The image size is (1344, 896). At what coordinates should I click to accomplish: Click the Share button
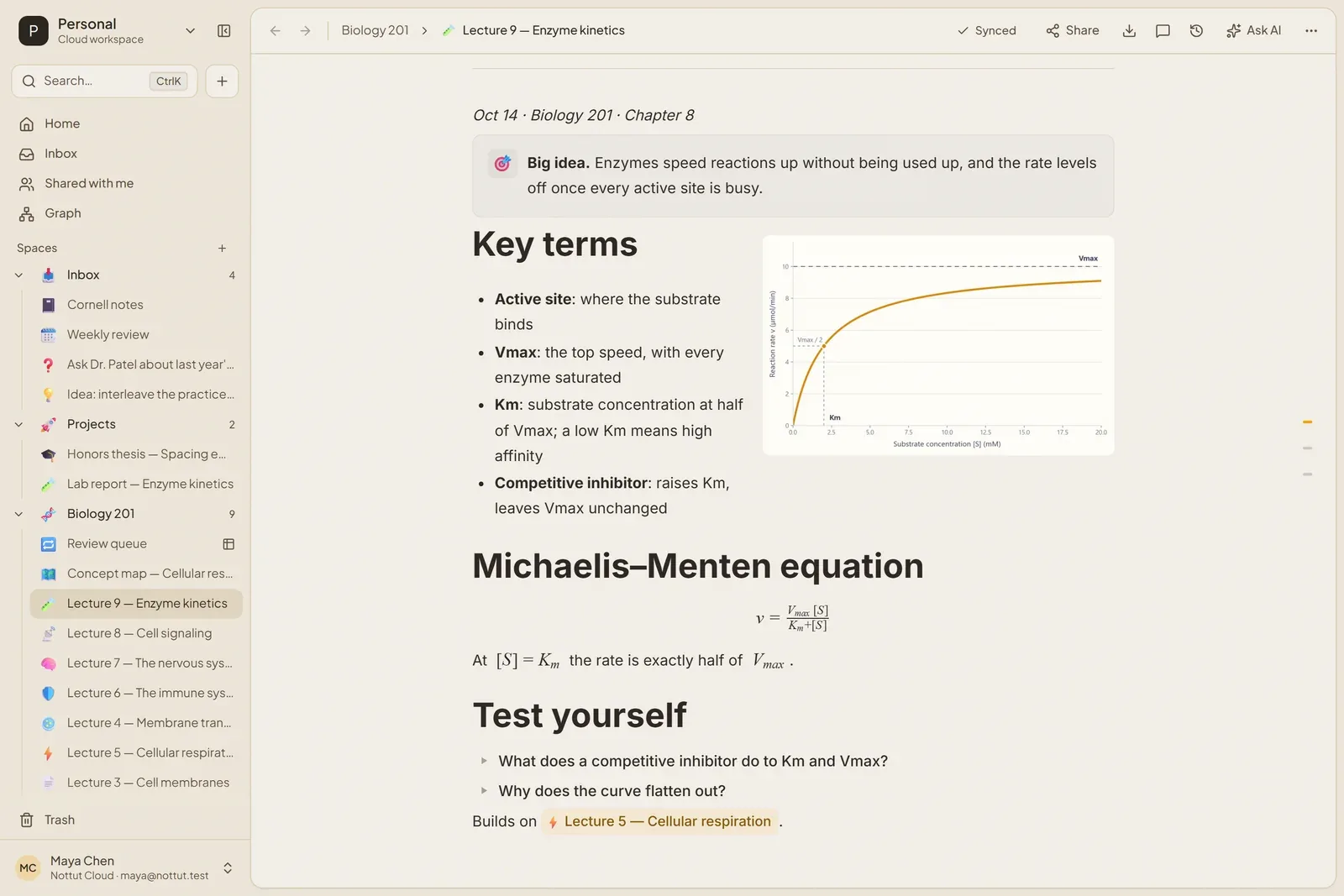pyautogui.click(x=1072, y=31)
